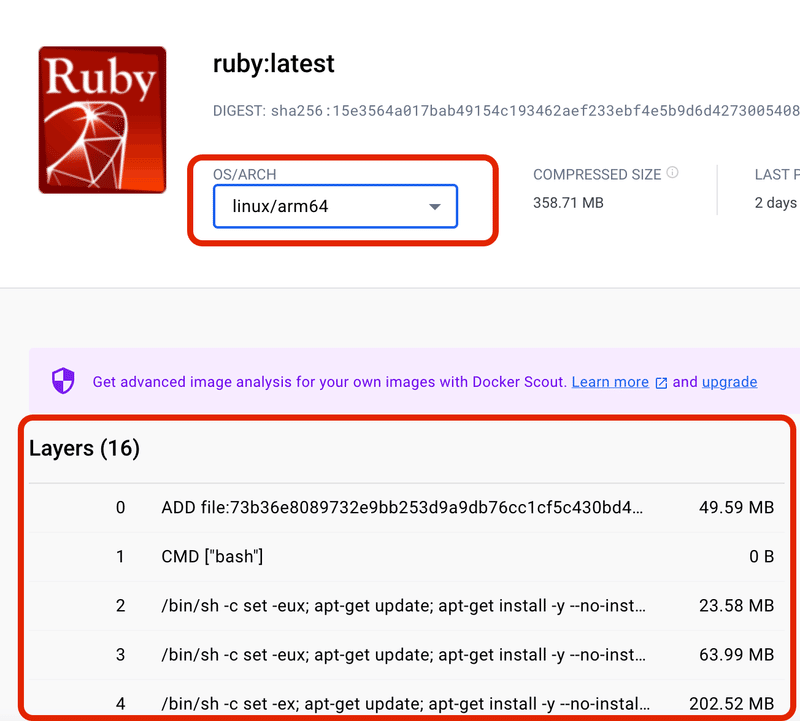Expand layer 0 ADD file entry
Viewport: 800px width, 721px height.
click(x=400, y=507)
